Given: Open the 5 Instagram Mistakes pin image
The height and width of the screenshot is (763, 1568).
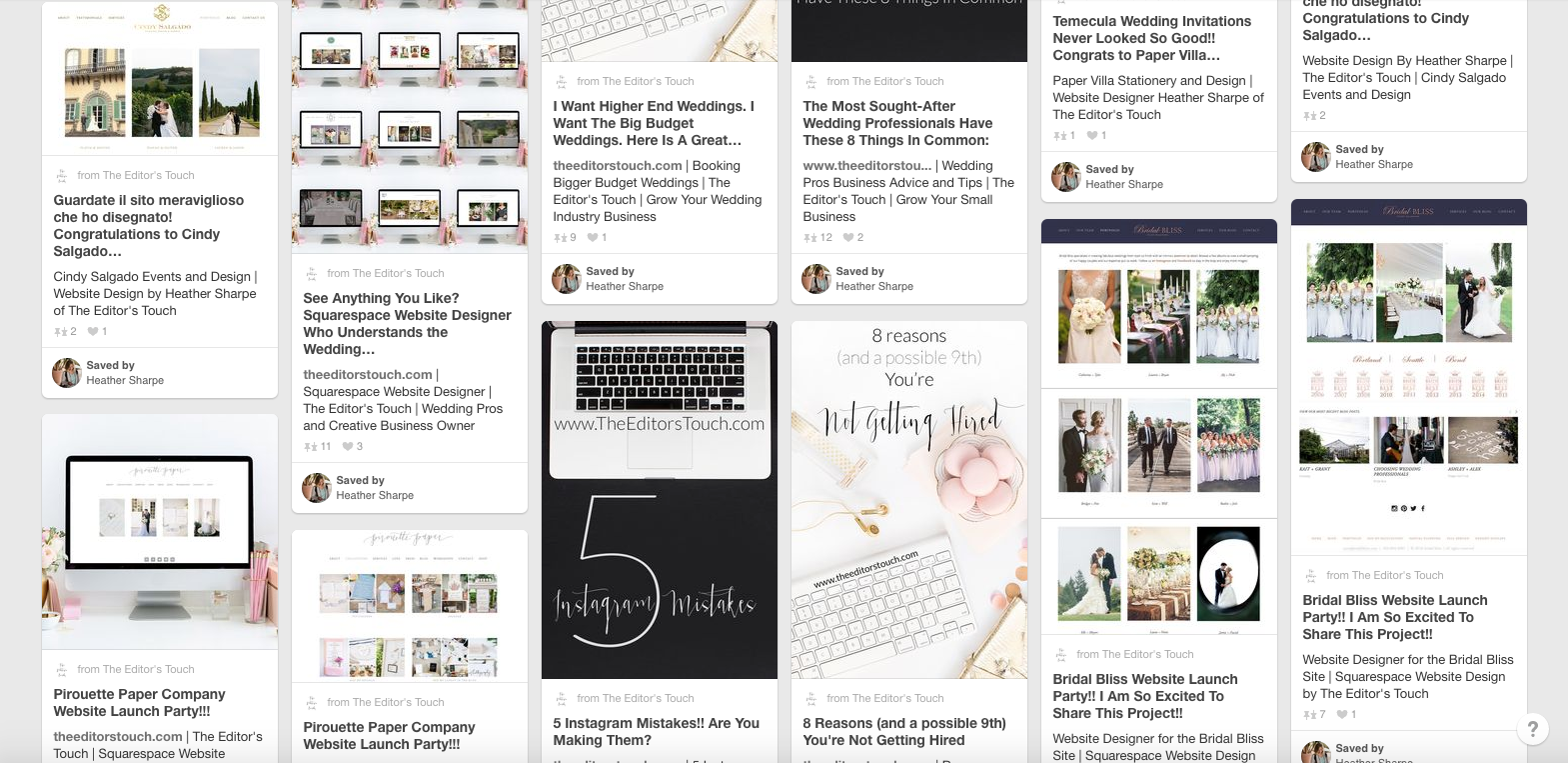Looking at the screenshot, I should tap(660, 500).
